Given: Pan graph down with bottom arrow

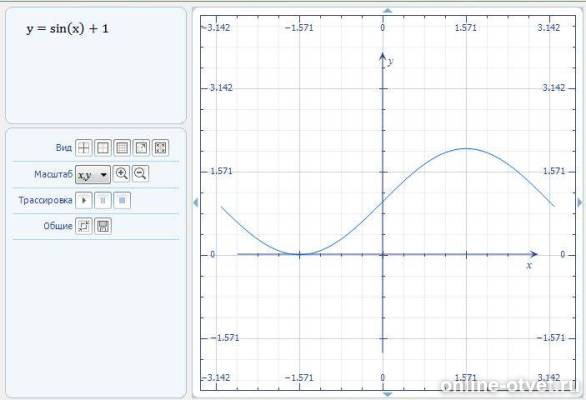Looking at the screenshot, I should point(388,394).
